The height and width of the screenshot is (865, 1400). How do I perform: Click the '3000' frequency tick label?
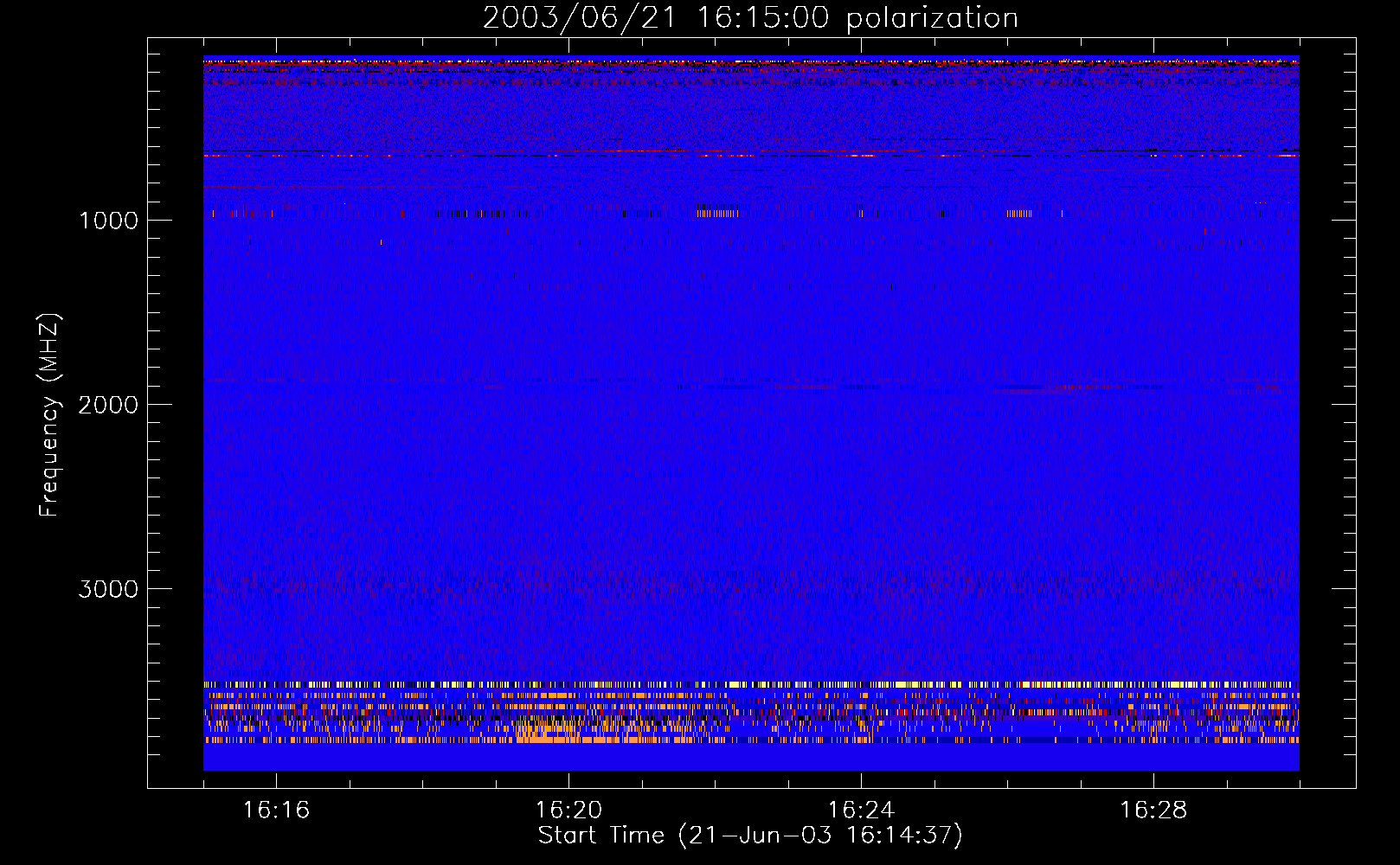pyautogui.click(x=108, y=589)
